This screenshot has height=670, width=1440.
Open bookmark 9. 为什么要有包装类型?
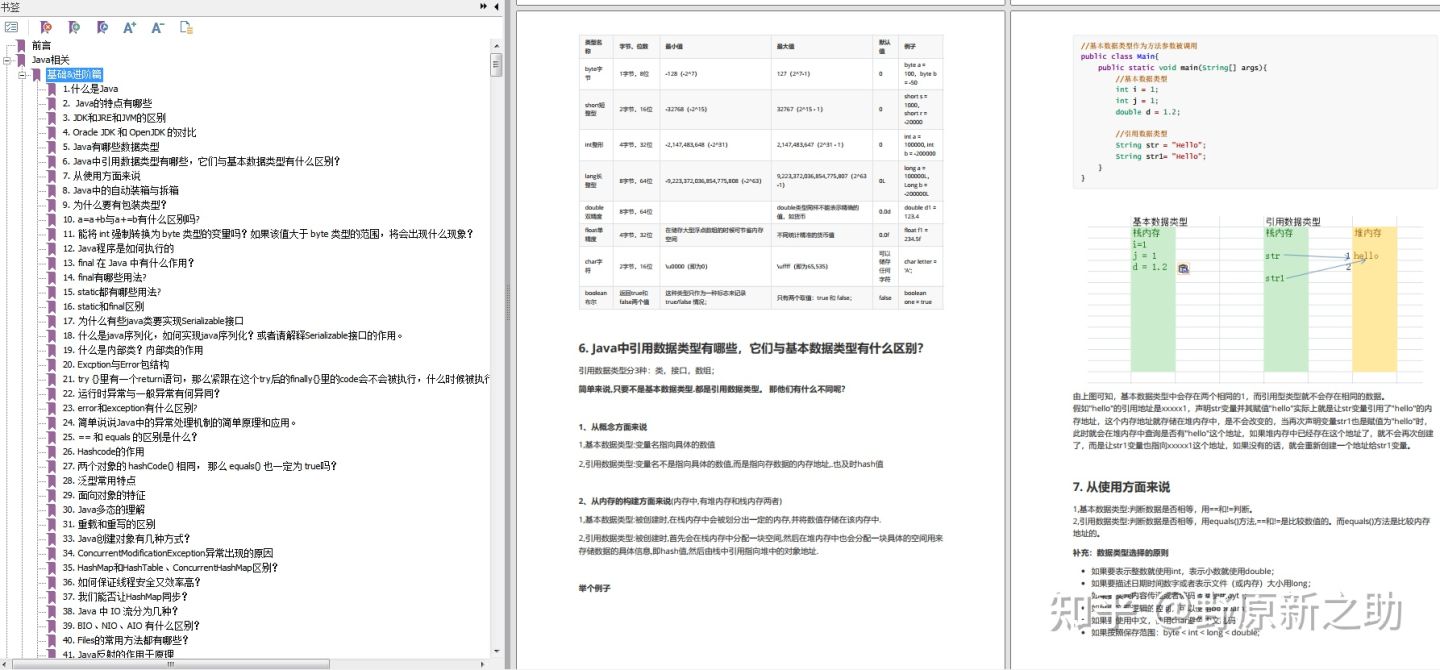[x=114, y=205]
